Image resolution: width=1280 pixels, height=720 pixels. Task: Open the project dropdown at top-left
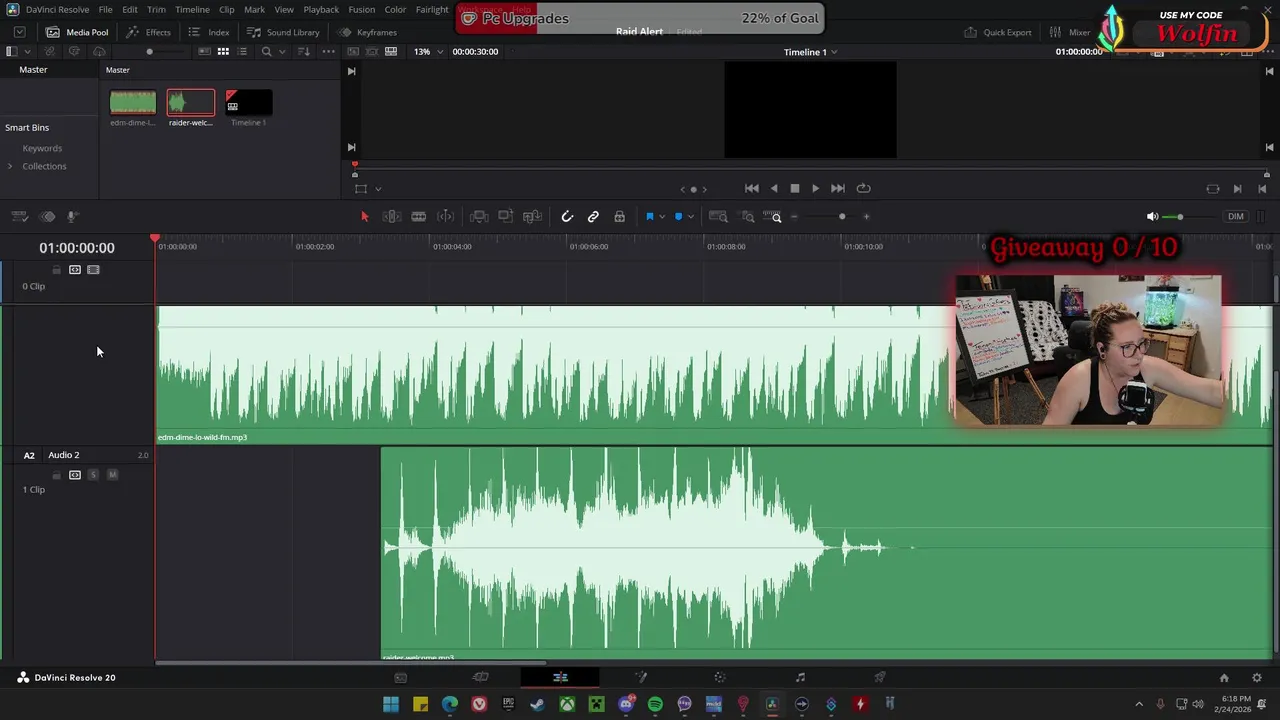pyautogui.click(x=19, y=32)
